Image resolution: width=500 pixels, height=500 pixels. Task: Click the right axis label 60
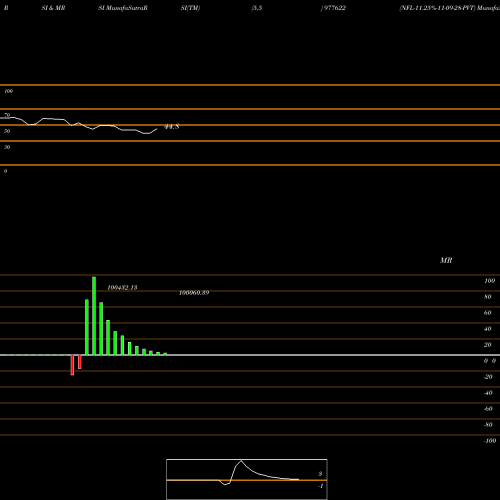pyautogui.click(x=488, y=313)
